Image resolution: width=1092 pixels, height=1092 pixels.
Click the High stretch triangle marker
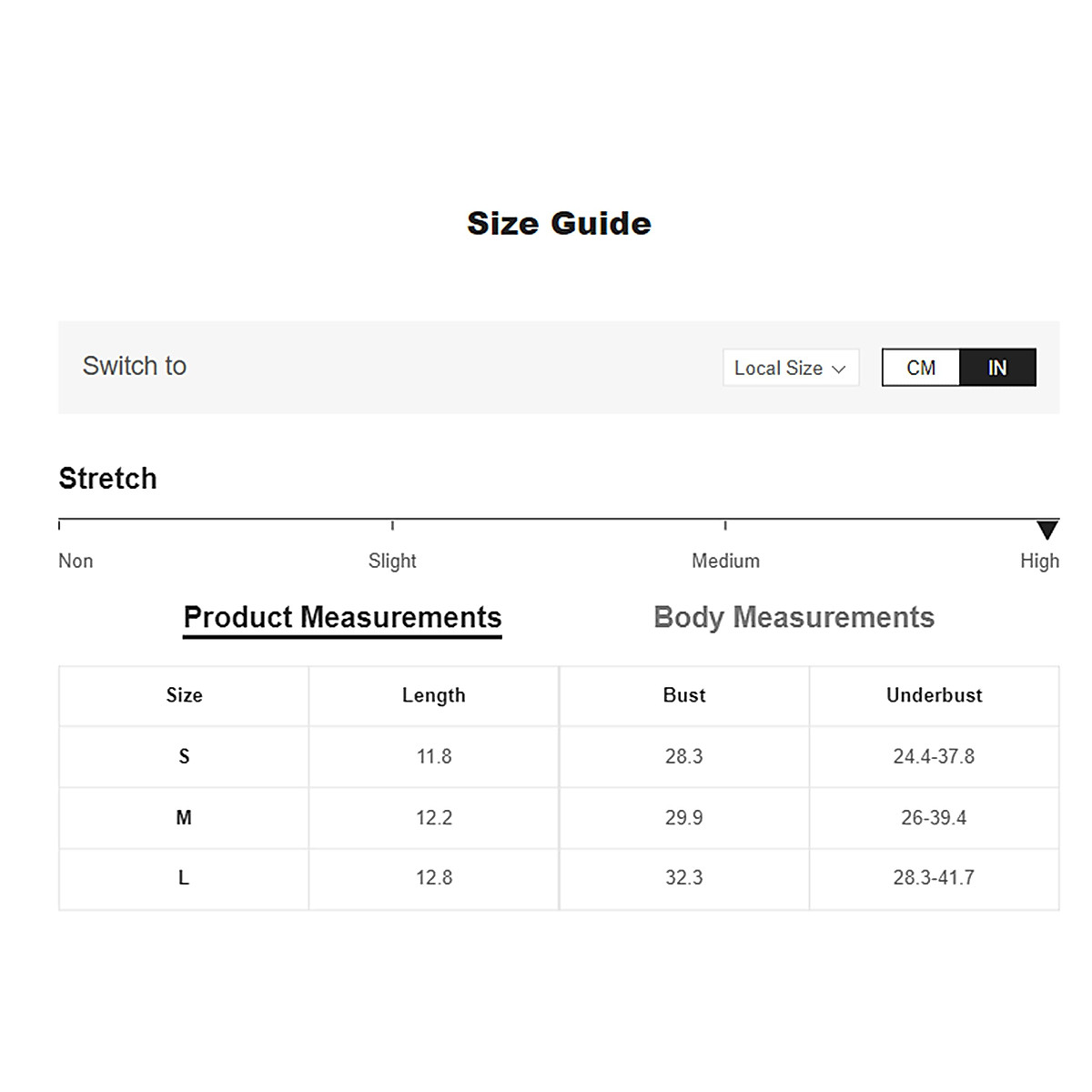point(1047,530)
